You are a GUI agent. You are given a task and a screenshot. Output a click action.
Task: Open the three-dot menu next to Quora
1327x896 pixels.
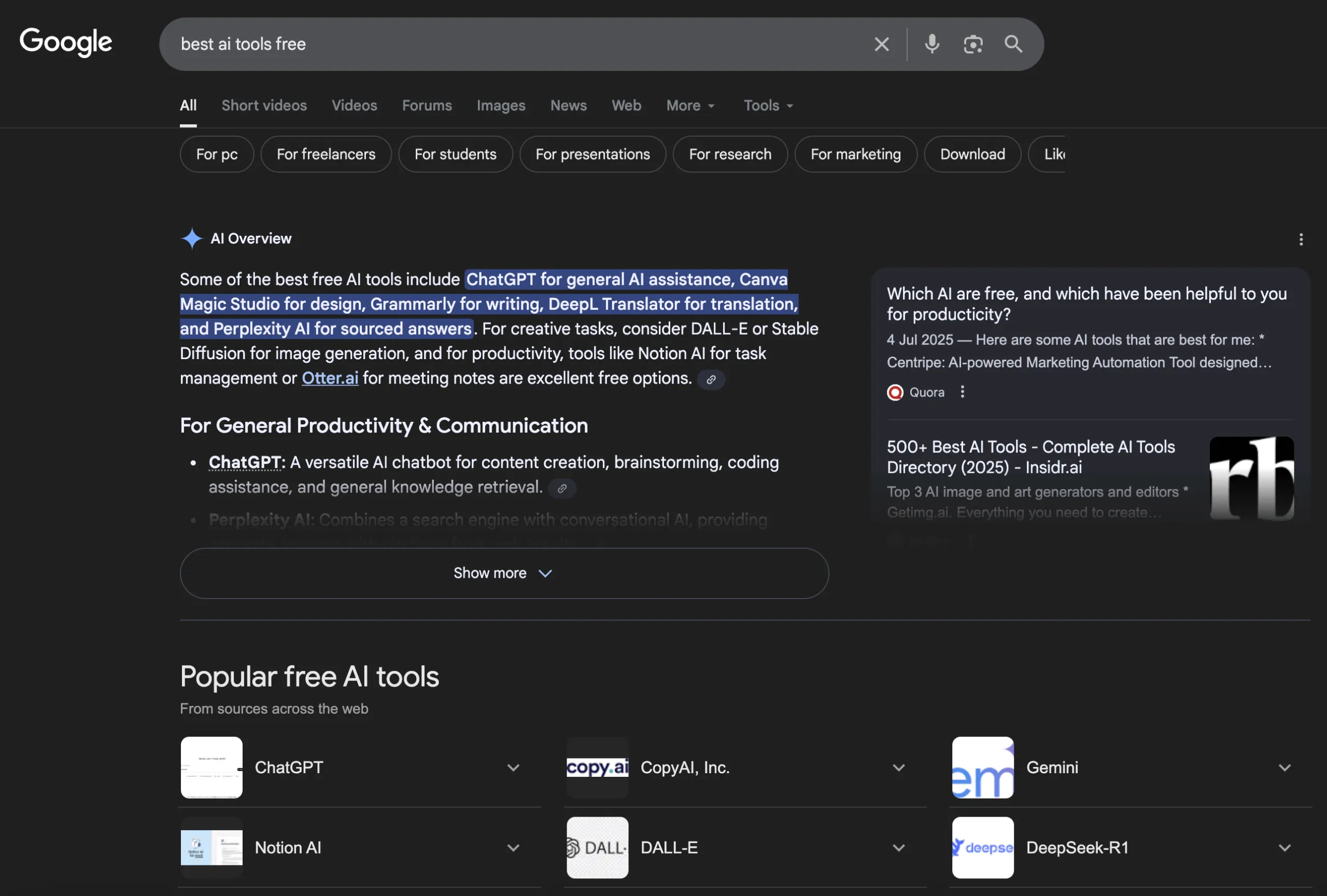(962, 392)
